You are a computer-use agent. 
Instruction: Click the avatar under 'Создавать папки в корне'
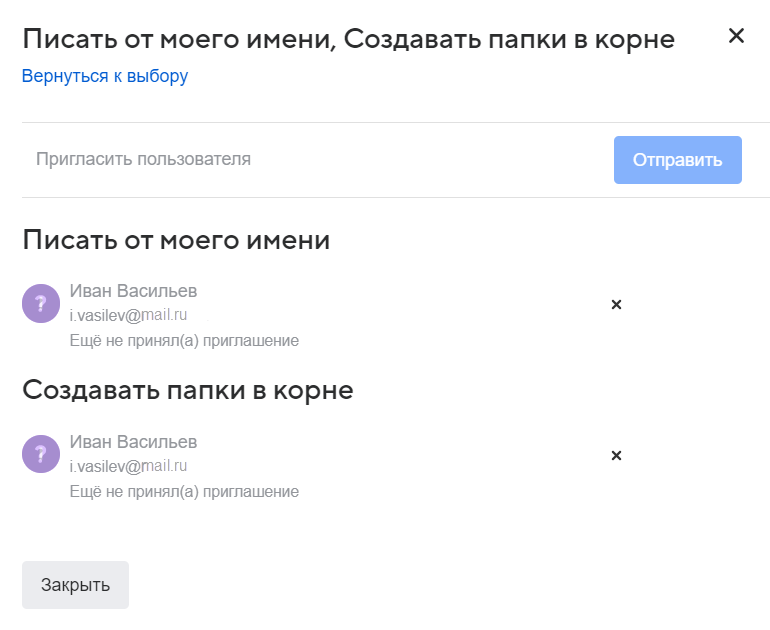pyautogui.click(x=41, y=454)
